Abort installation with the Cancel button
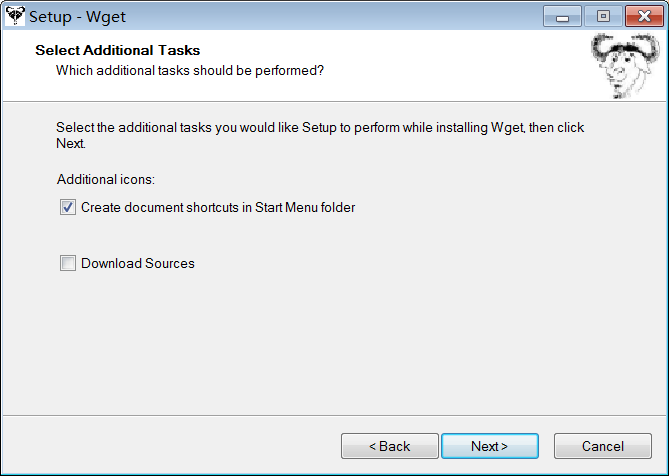Viewport: 669px width, 476px height. (603, 446)
